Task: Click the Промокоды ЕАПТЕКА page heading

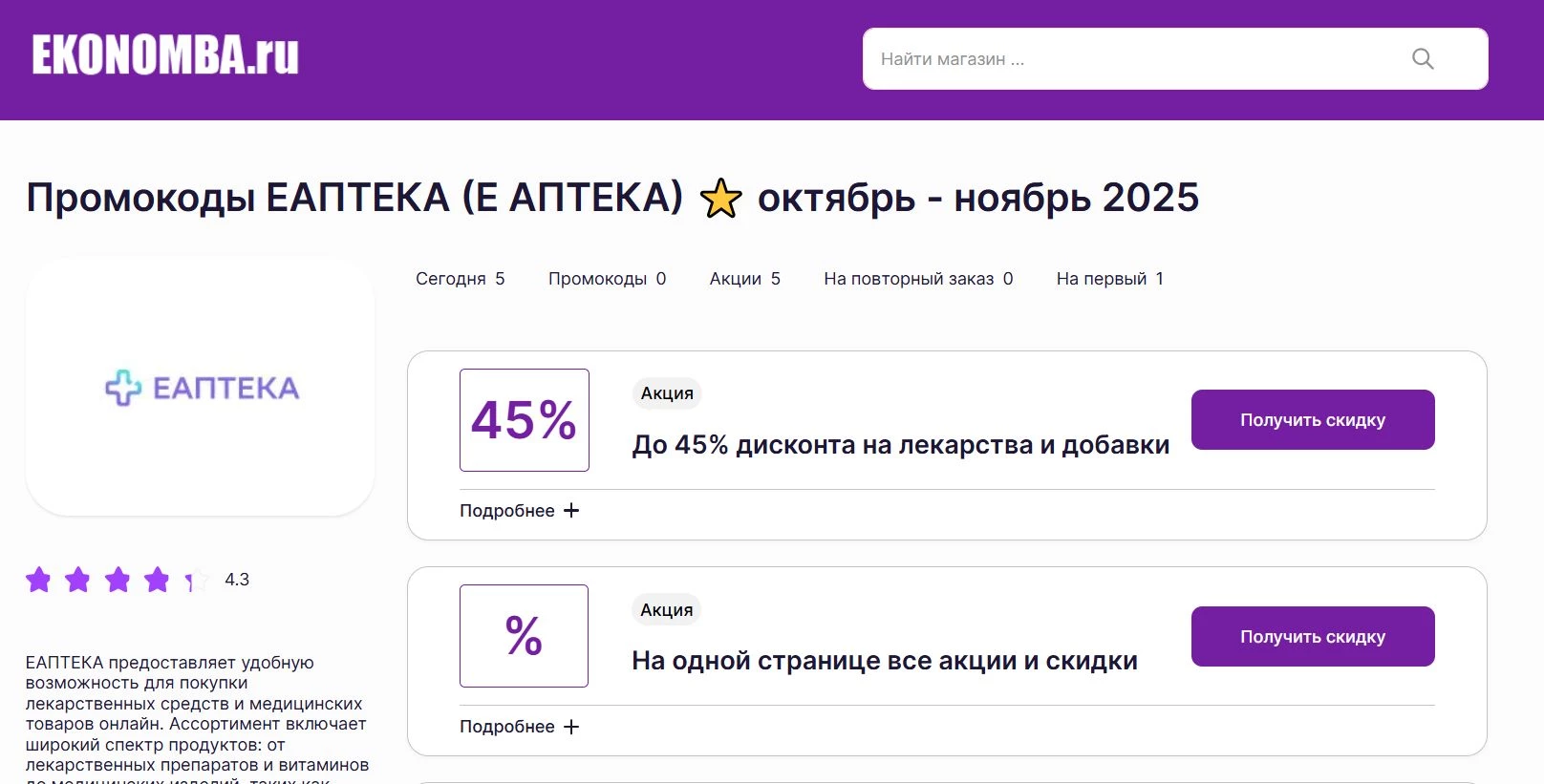Action: coord(612,198)
